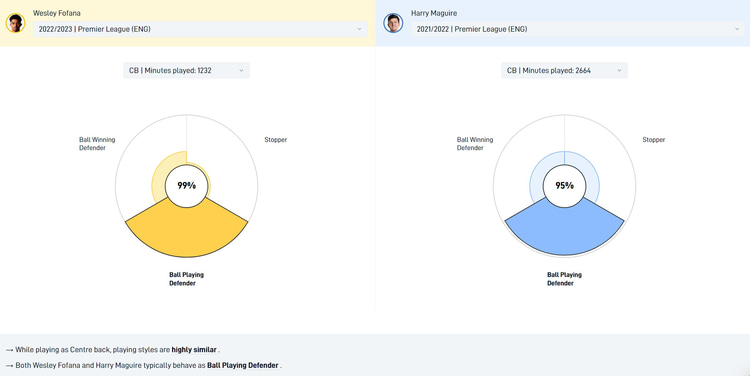The image size is (750, 376).
Task: Click the 'highly similar' summary text
Action: tap(194, 350)
